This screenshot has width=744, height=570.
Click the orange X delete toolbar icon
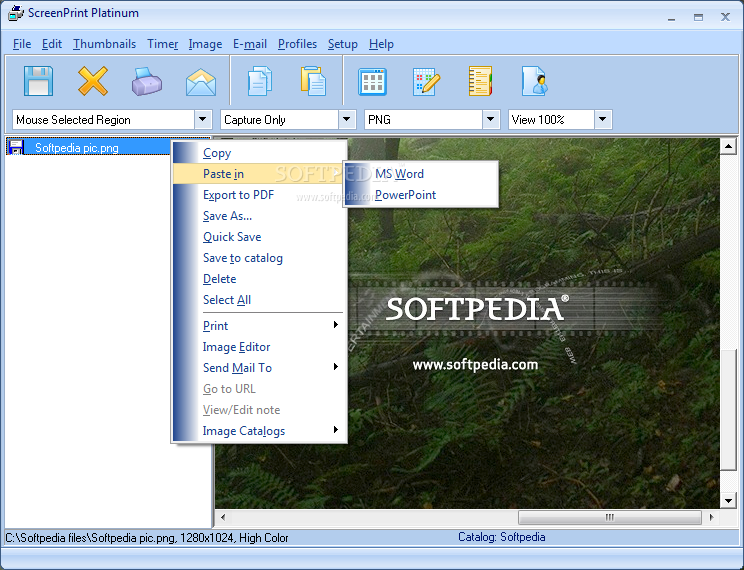[x=93, y=81]
